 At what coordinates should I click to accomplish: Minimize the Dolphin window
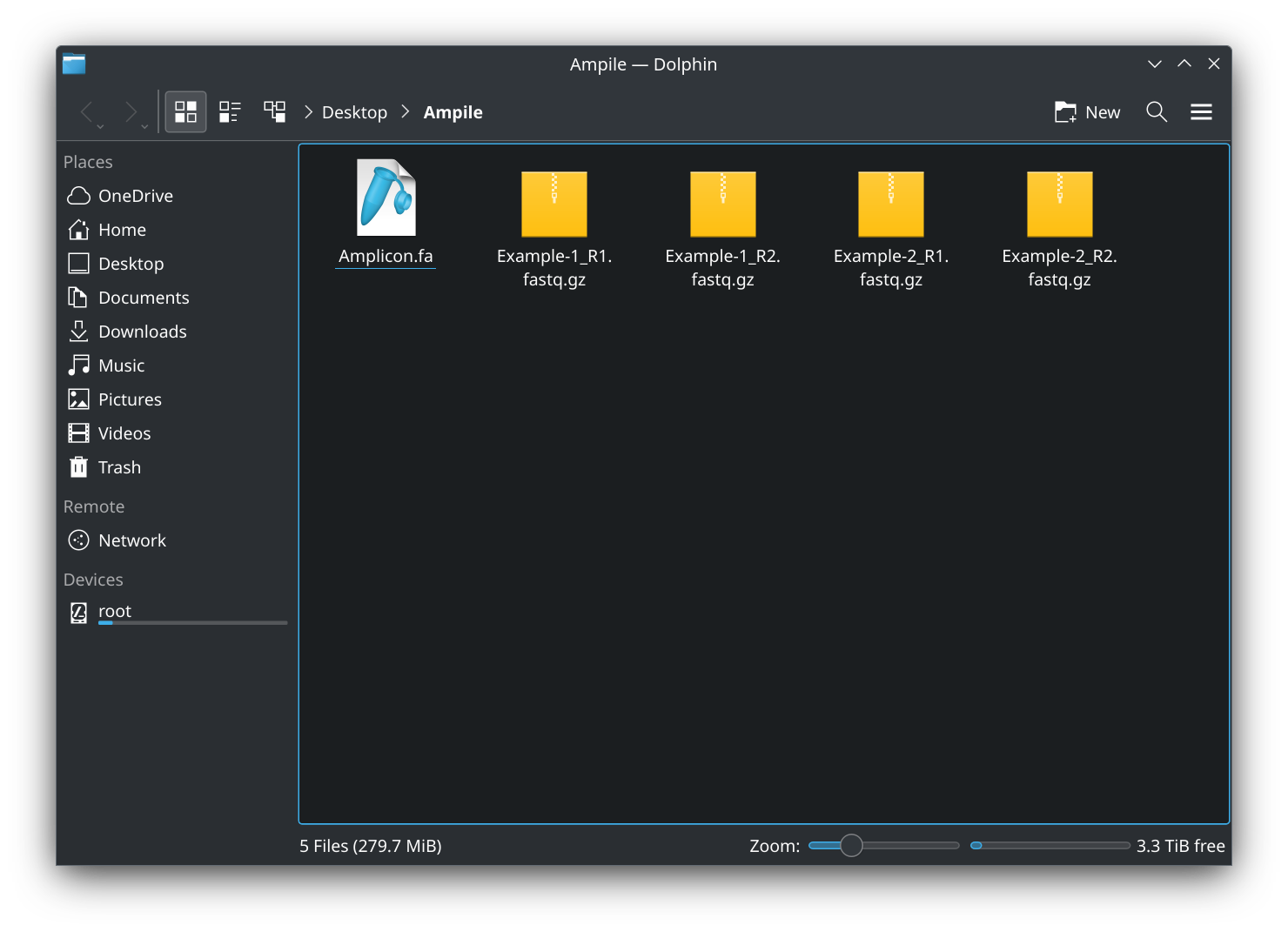1155,64
